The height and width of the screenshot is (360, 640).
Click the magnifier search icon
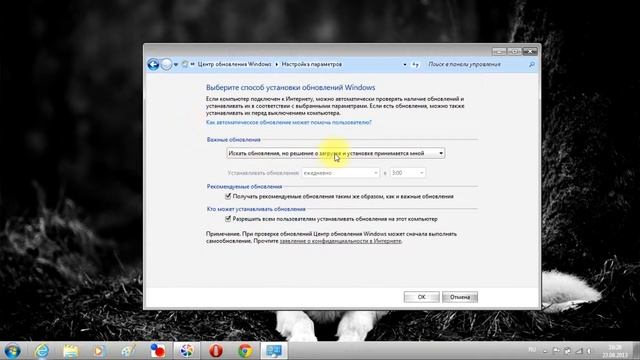532,64
